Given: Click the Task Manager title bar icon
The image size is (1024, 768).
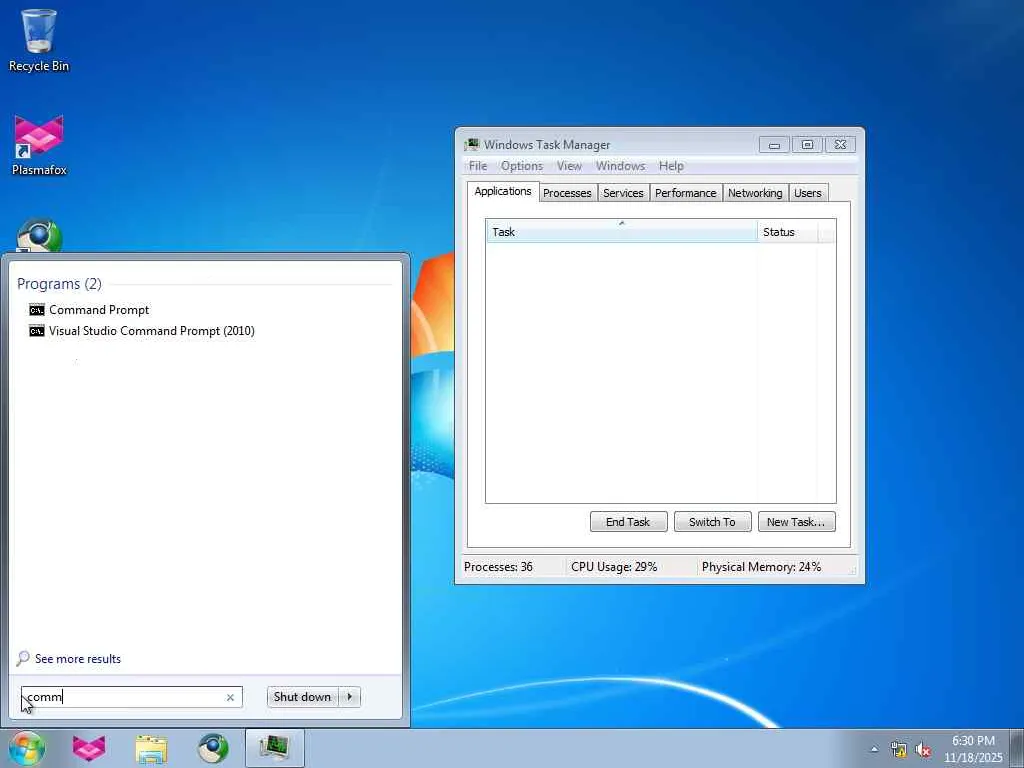Looking at the screenshot, I should pos(472,144).
